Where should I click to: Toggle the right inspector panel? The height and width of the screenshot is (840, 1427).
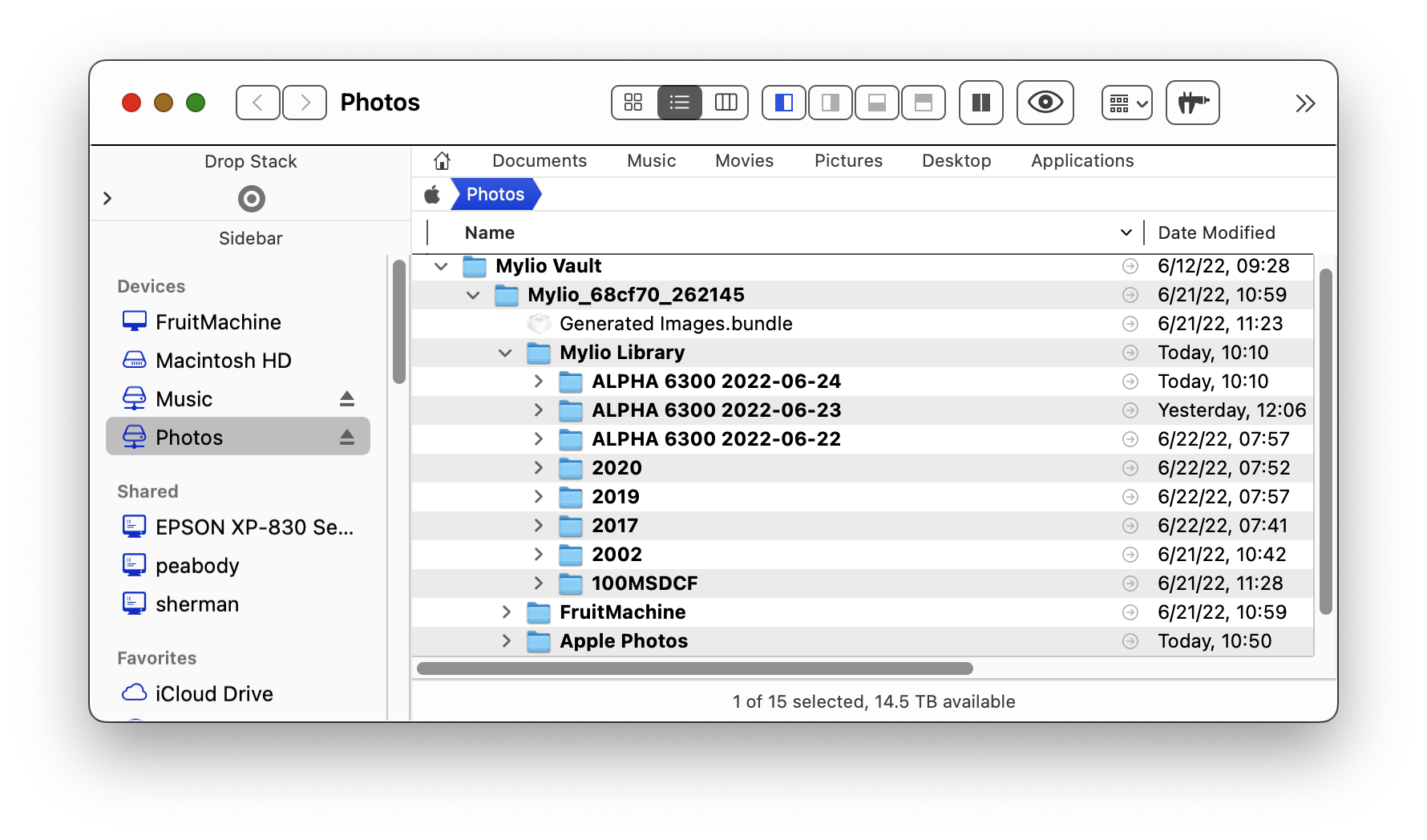tap(830, 103)
